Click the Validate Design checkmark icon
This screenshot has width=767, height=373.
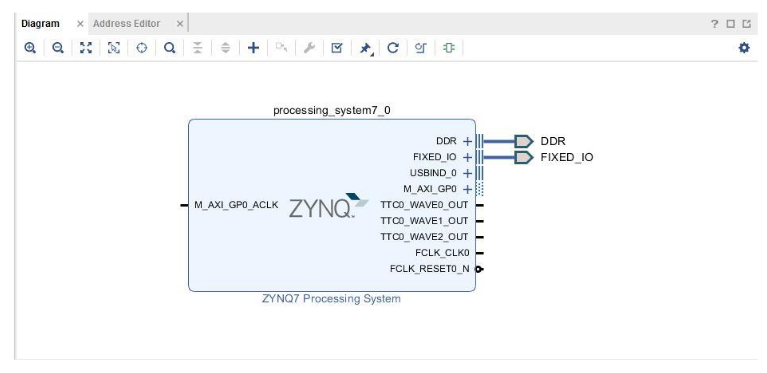[337, 48]
